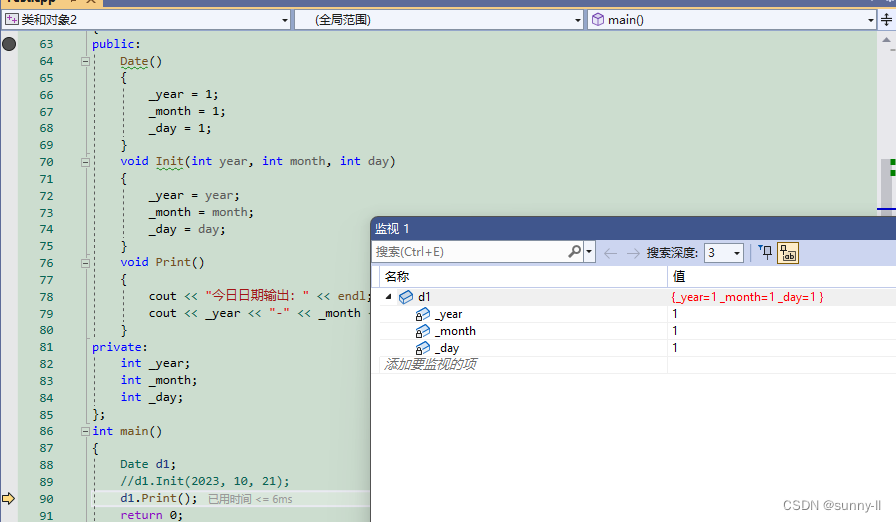Open the search depth dropdown
The image size is (896, 522).
[x=736, y=253]
